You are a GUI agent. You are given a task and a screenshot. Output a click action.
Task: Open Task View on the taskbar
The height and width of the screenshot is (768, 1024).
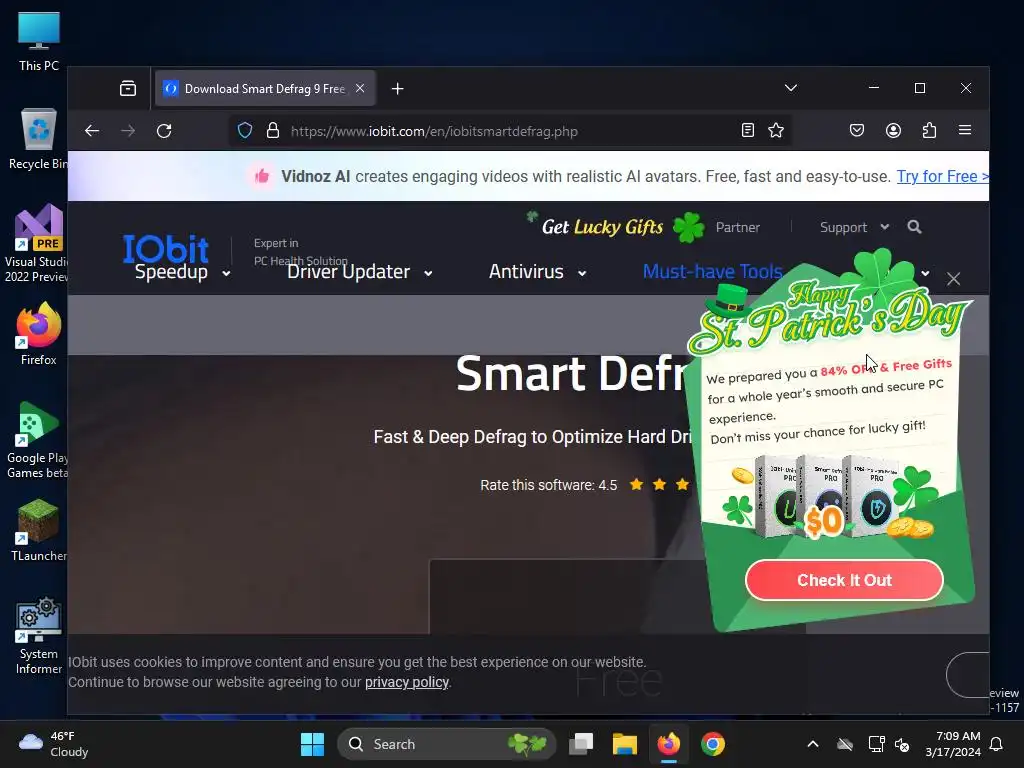(581, 744)
